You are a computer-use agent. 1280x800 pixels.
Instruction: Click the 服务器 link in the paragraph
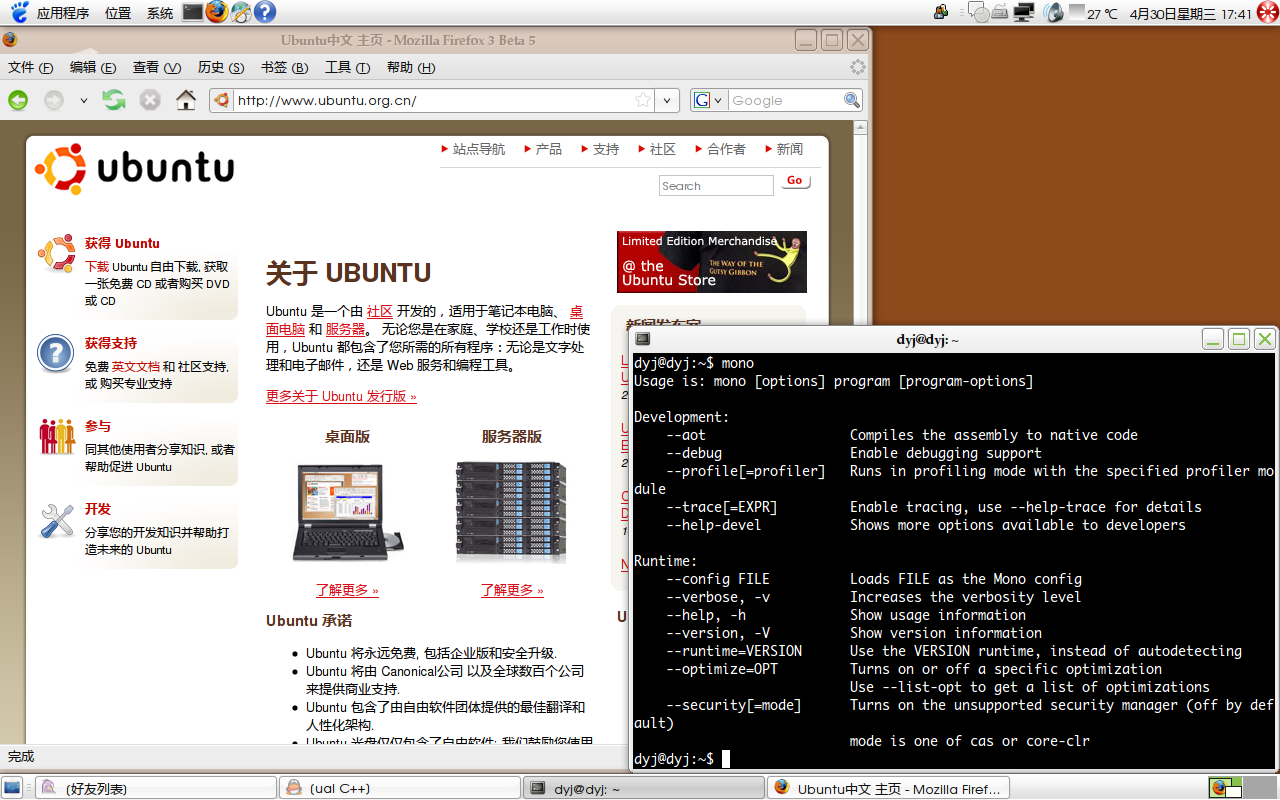(345, 329)
